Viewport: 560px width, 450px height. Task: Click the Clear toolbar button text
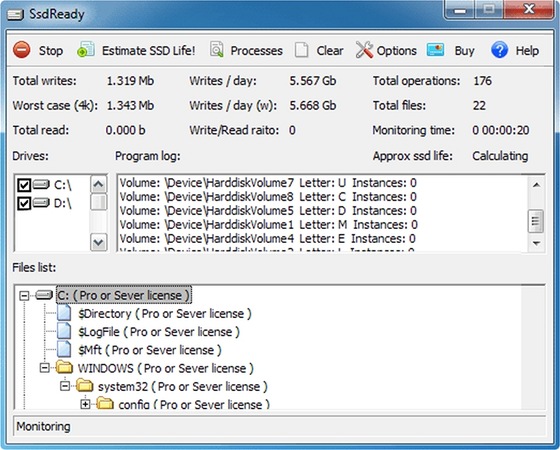click(x=330, y=51)
